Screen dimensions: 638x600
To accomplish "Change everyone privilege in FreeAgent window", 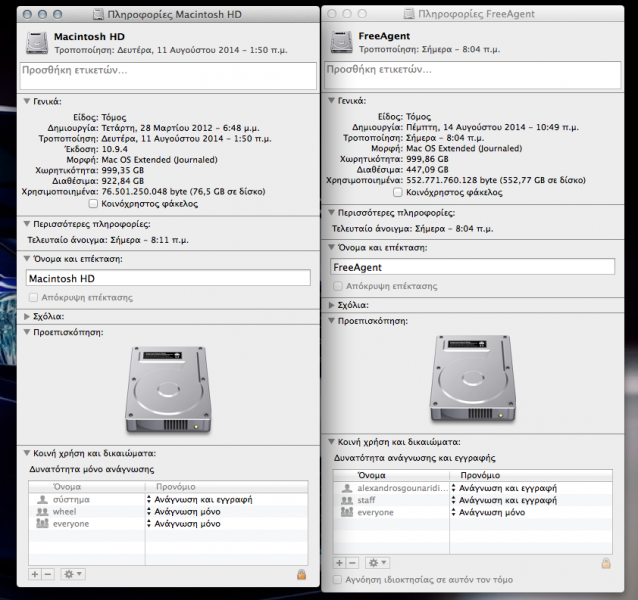I will pos(488,513).
